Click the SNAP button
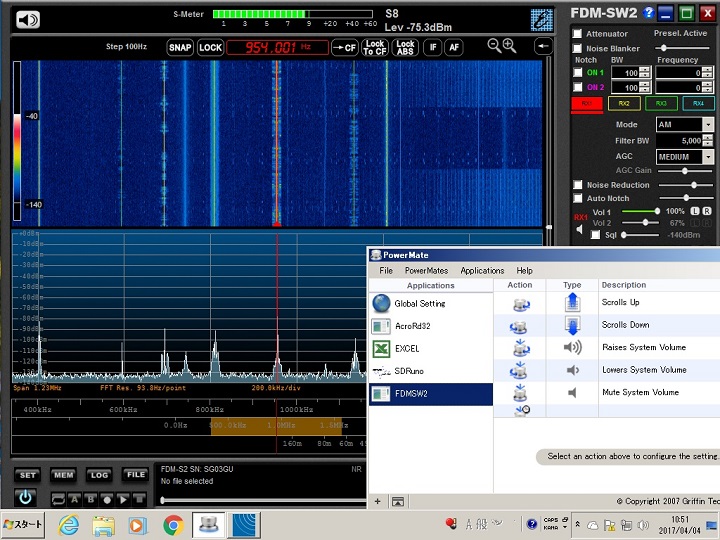720x540 pixels. click(180, 47)
